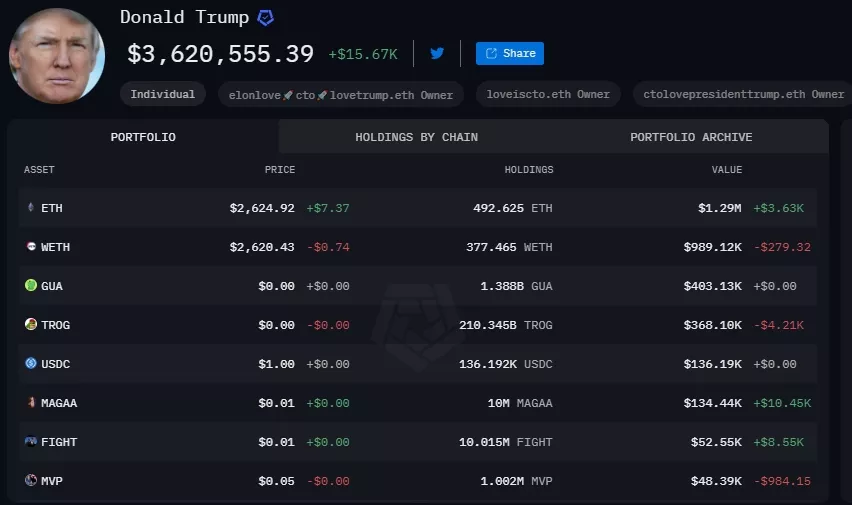852x505 pixels.
Task: Click the Individual tag
Action: tap(163, 94)
